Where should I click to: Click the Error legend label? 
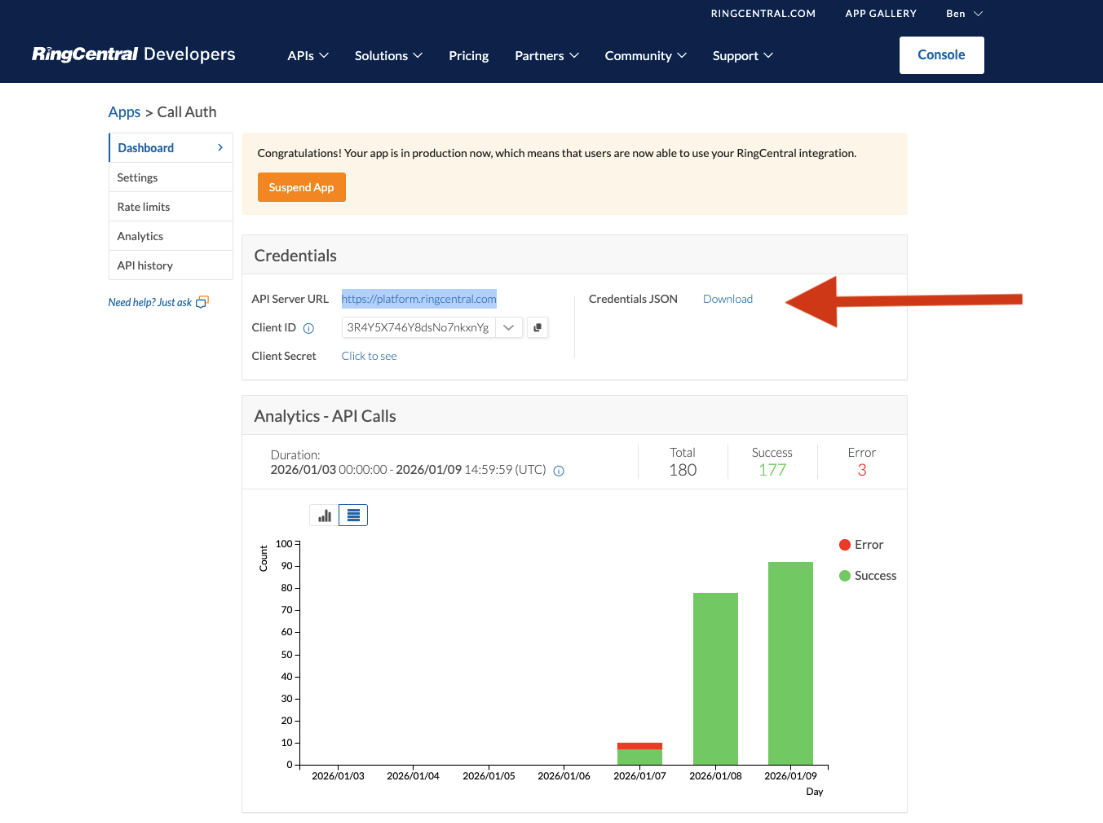[869, 544]
